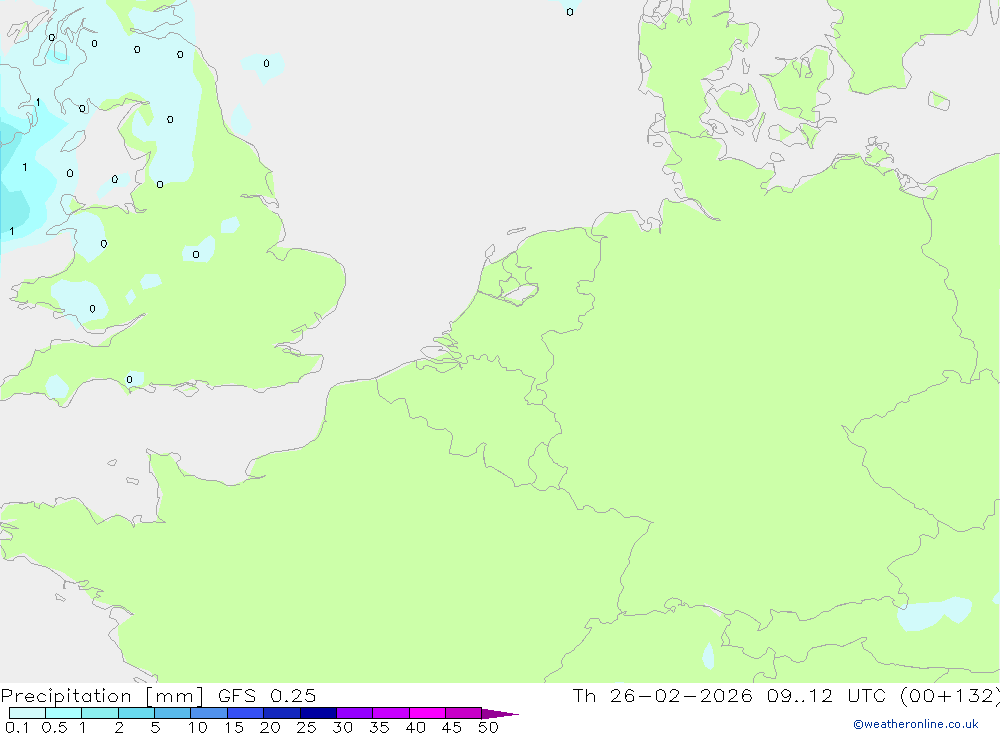Click the date 'Th 26-02-2026'
The image size is (1000, 733).
663,695
